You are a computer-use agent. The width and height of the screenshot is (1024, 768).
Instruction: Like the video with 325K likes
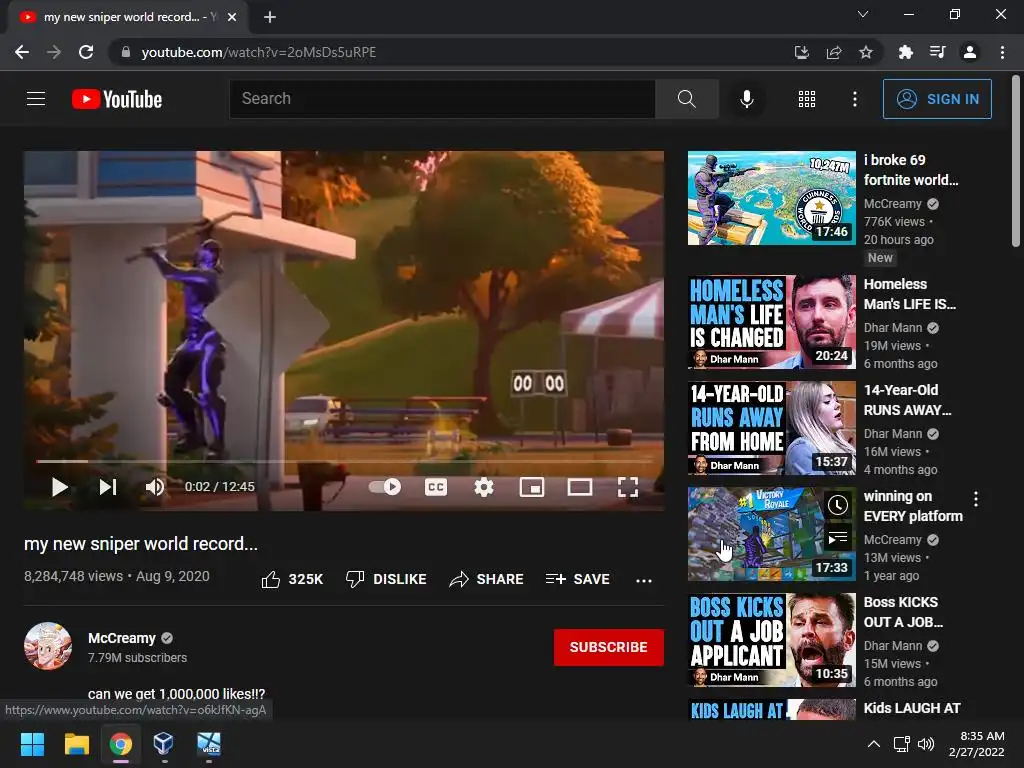click(292, 579)
